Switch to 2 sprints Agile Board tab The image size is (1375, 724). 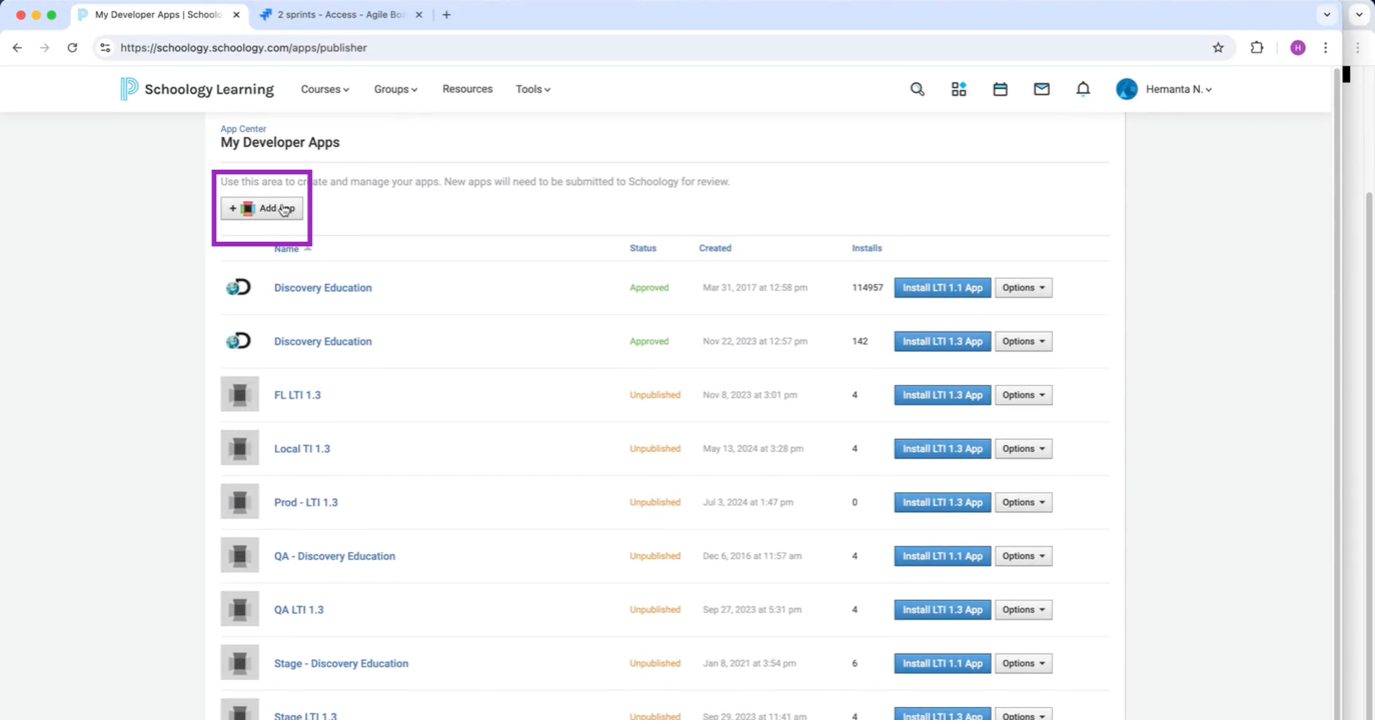pos(340,15)
